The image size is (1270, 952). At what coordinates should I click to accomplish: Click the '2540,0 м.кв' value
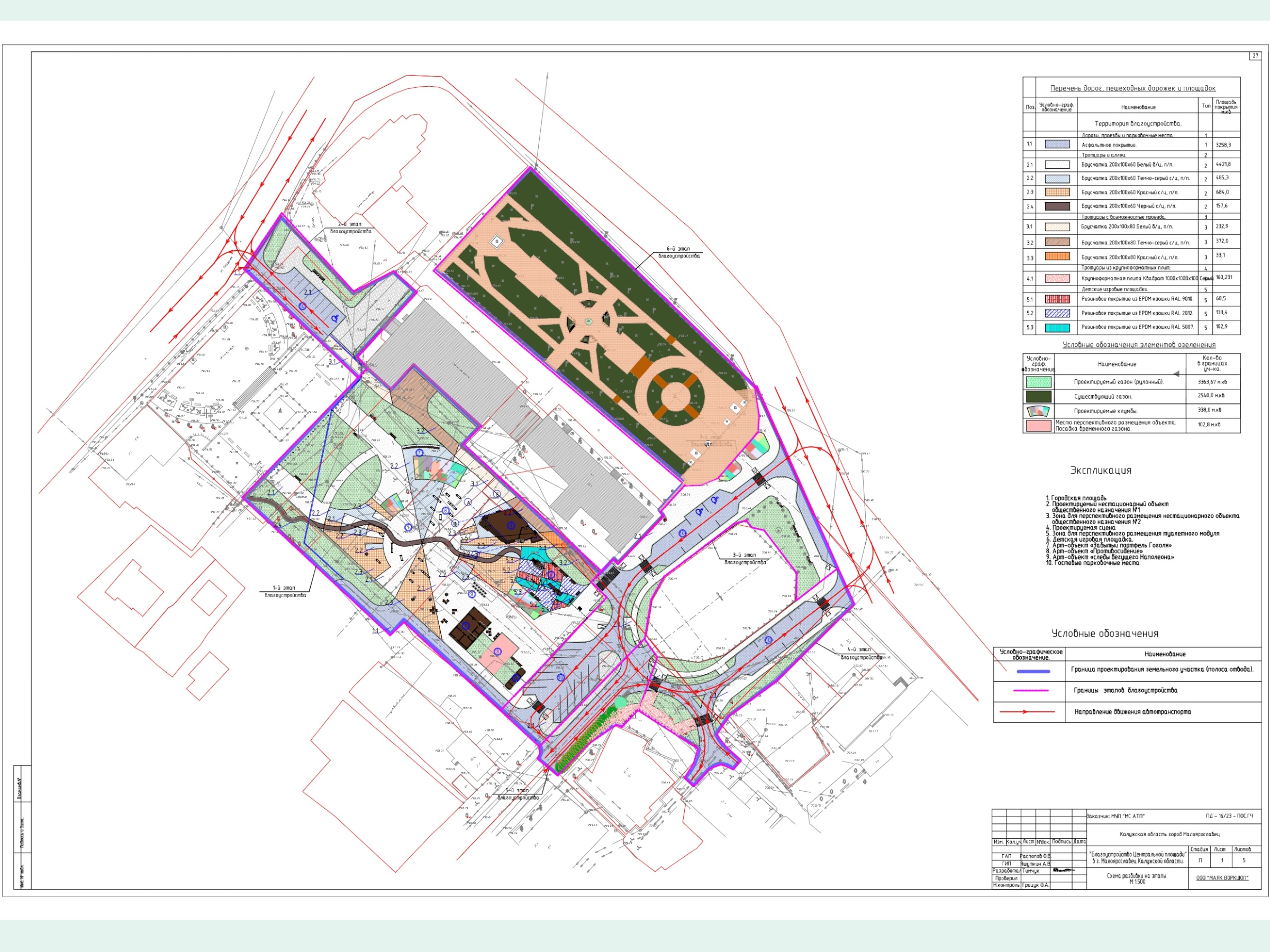click(x=1211, y=396)
